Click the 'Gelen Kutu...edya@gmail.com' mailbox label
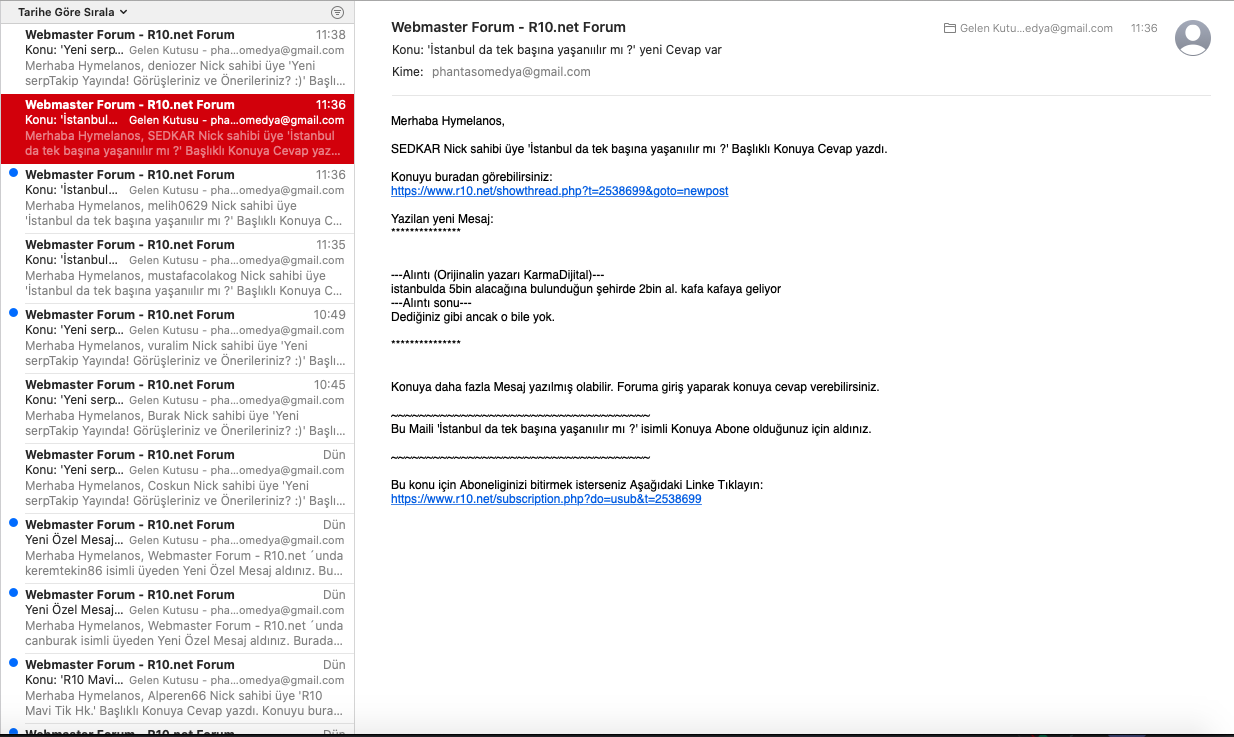The width and height of the screenshot is (1234, 737). [1036, 28]
